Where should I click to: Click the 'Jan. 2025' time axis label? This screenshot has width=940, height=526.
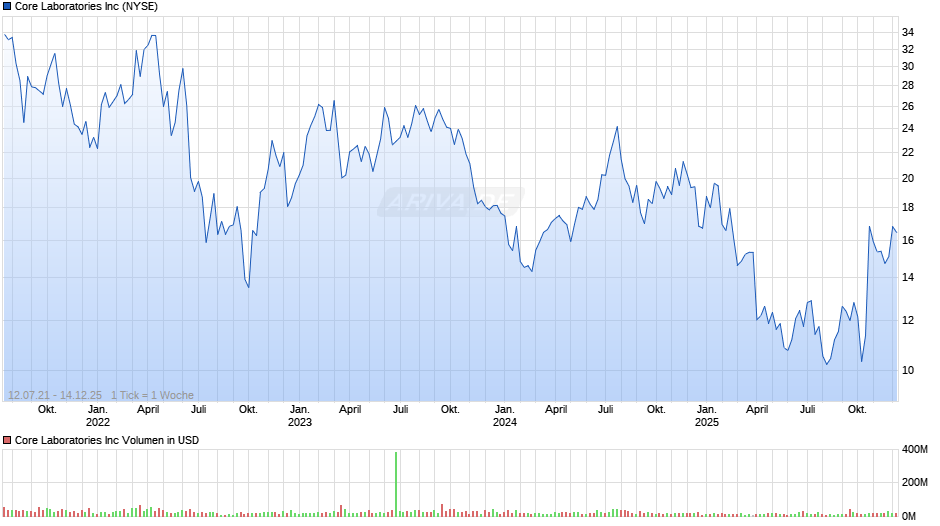(x=707, y=416)
